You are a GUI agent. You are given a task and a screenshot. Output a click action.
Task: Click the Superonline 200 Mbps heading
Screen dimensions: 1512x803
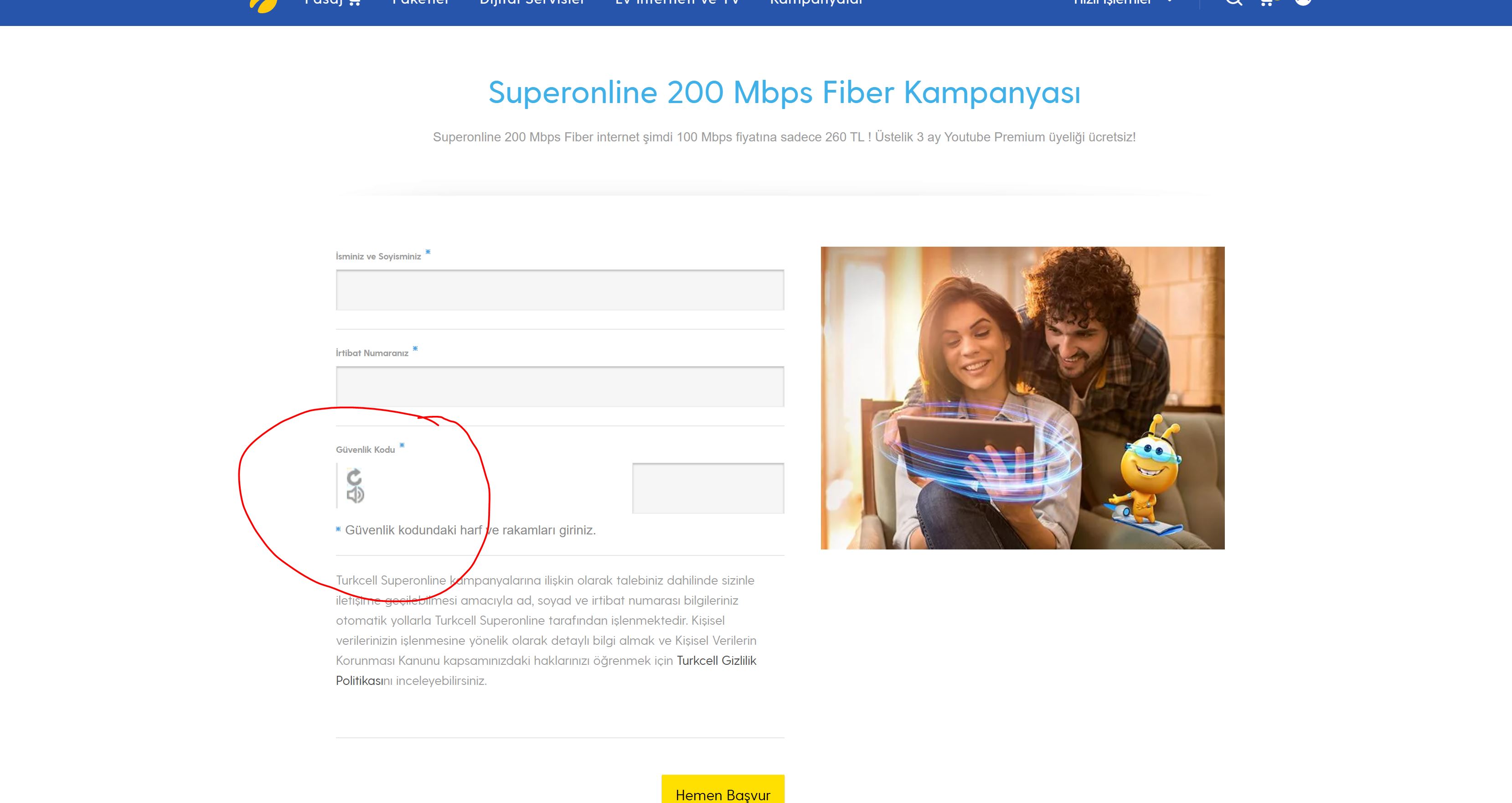784,92
